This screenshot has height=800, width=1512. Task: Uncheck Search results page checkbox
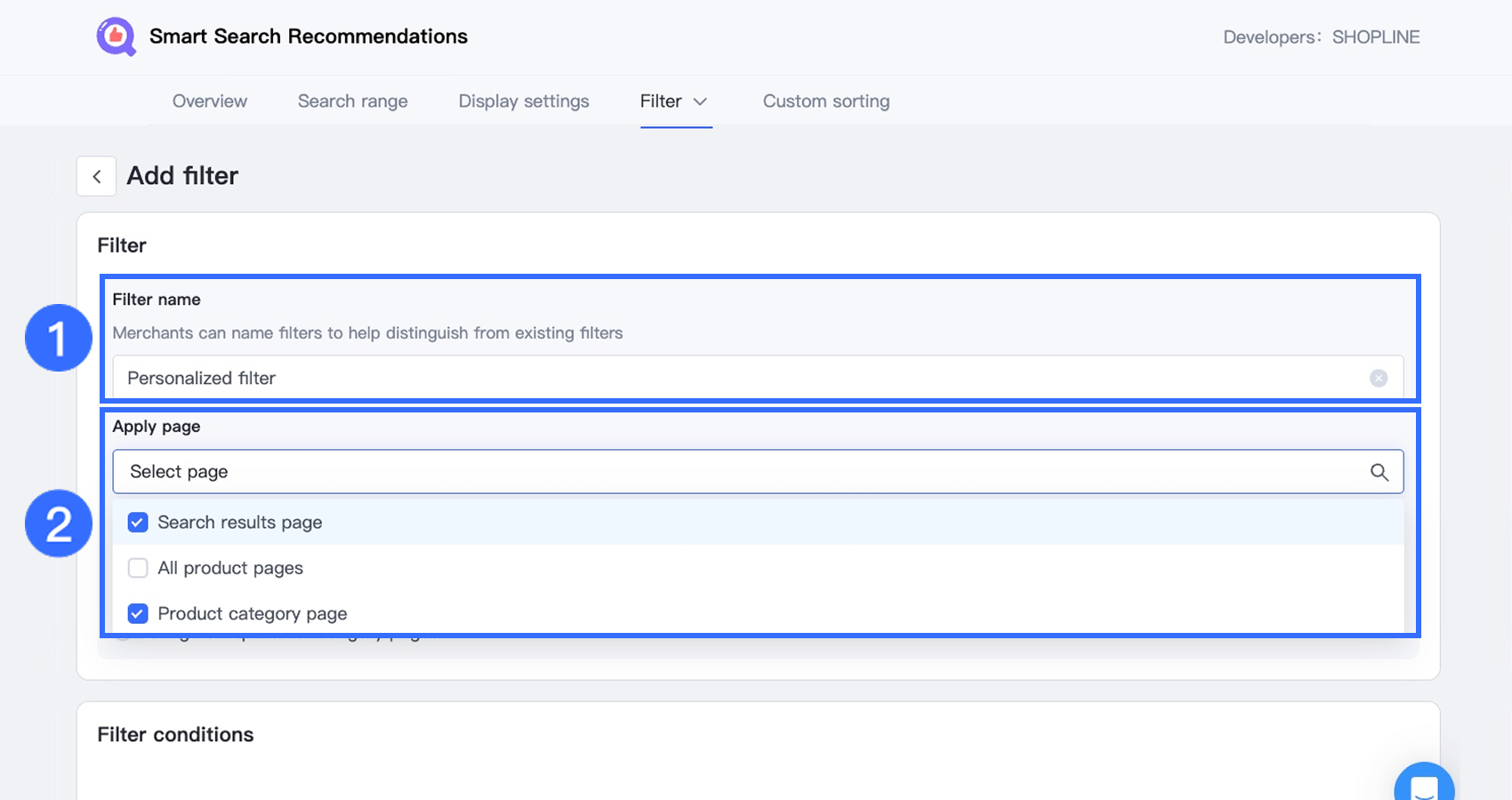138,523
